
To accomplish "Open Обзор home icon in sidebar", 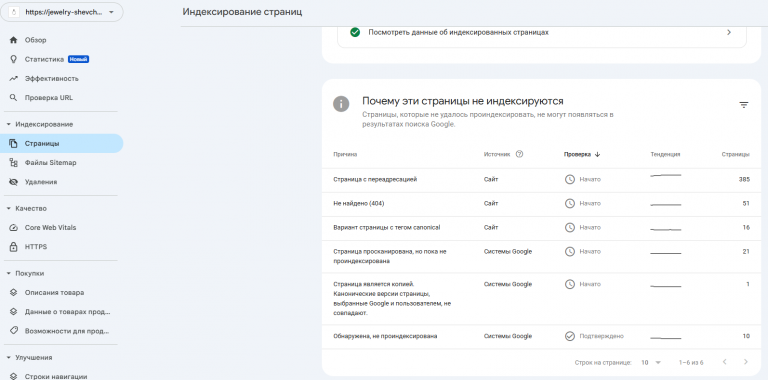I will click(14, 40).
